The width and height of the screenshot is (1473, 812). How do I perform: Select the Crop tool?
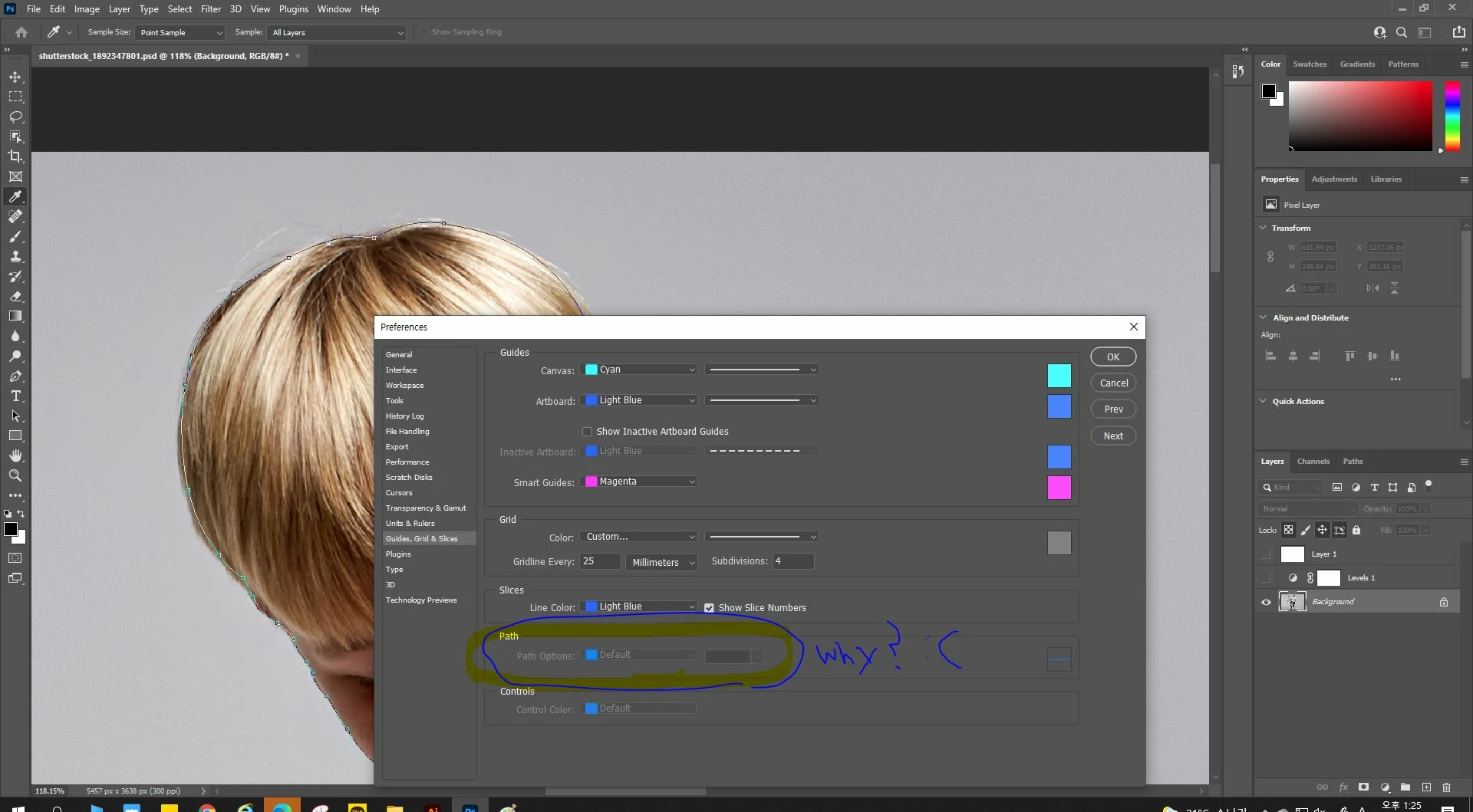point(15,156)
